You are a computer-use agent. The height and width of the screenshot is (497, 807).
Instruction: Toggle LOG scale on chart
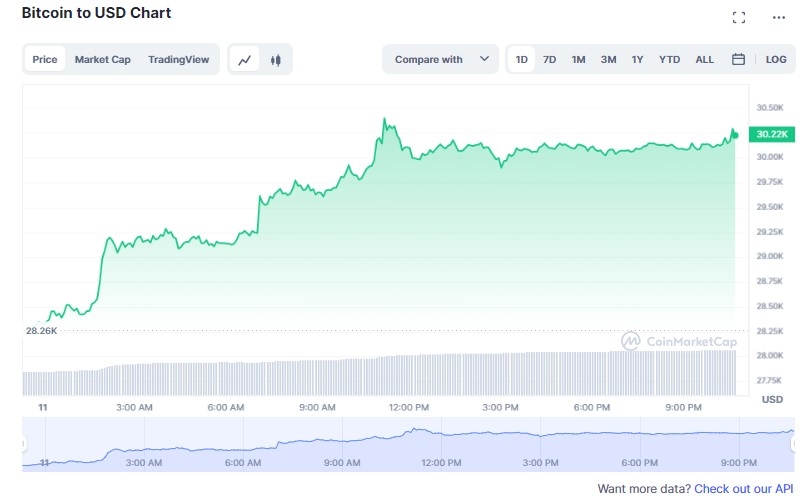pyautogui.click(x=776, y=59)
